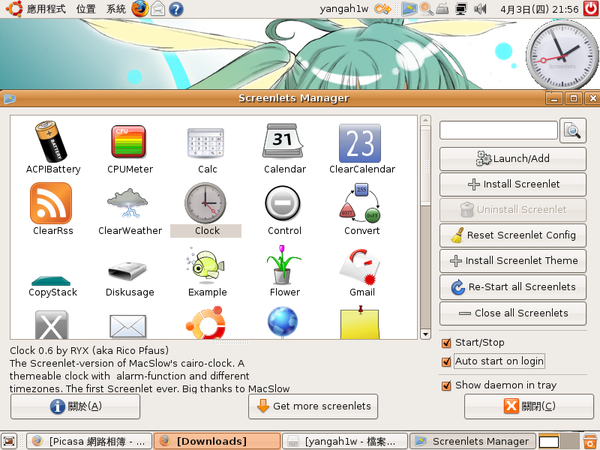Select the ACPIBattery screenlet icon
600x450 pixels.
click(x=51, y=142)
